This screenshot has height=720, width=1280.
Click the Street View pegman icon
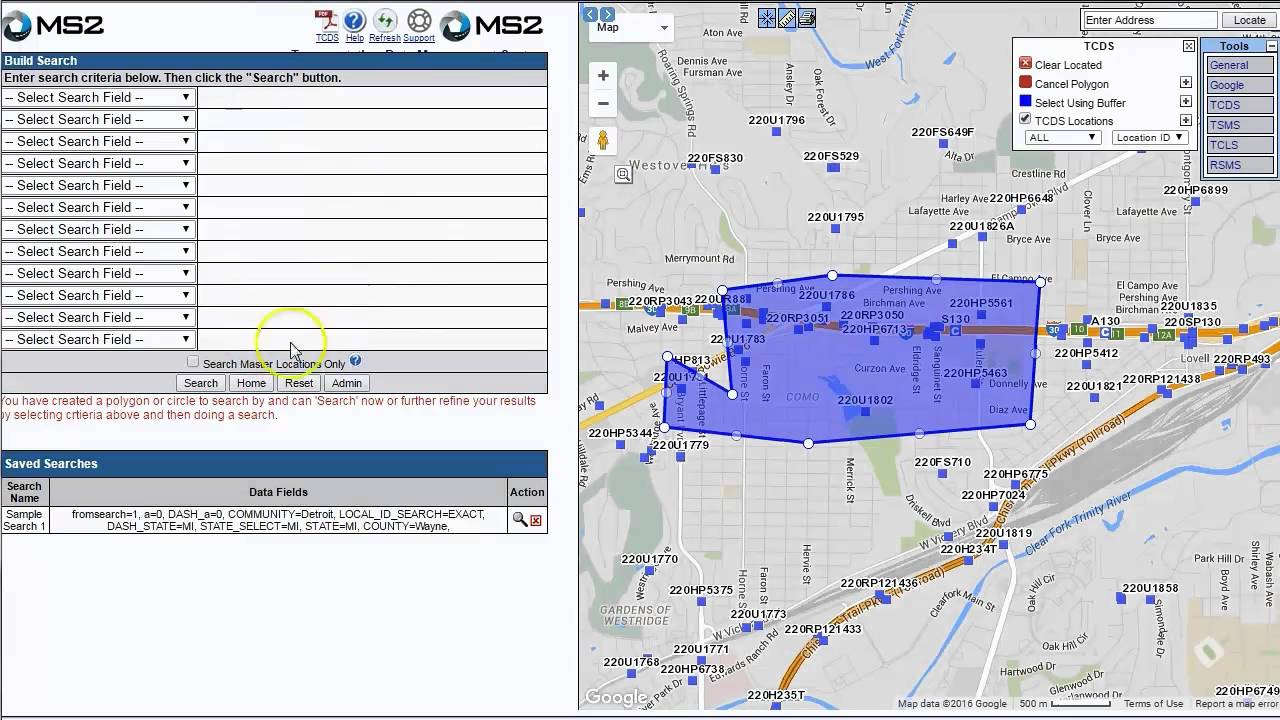pos(603,141)
